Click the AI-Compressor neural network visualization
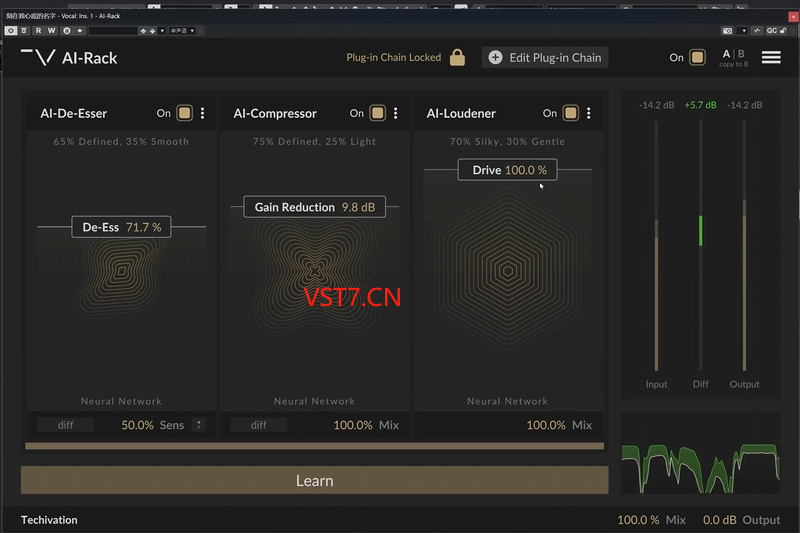This screenshot has width=800, height=533. [315, 271]
